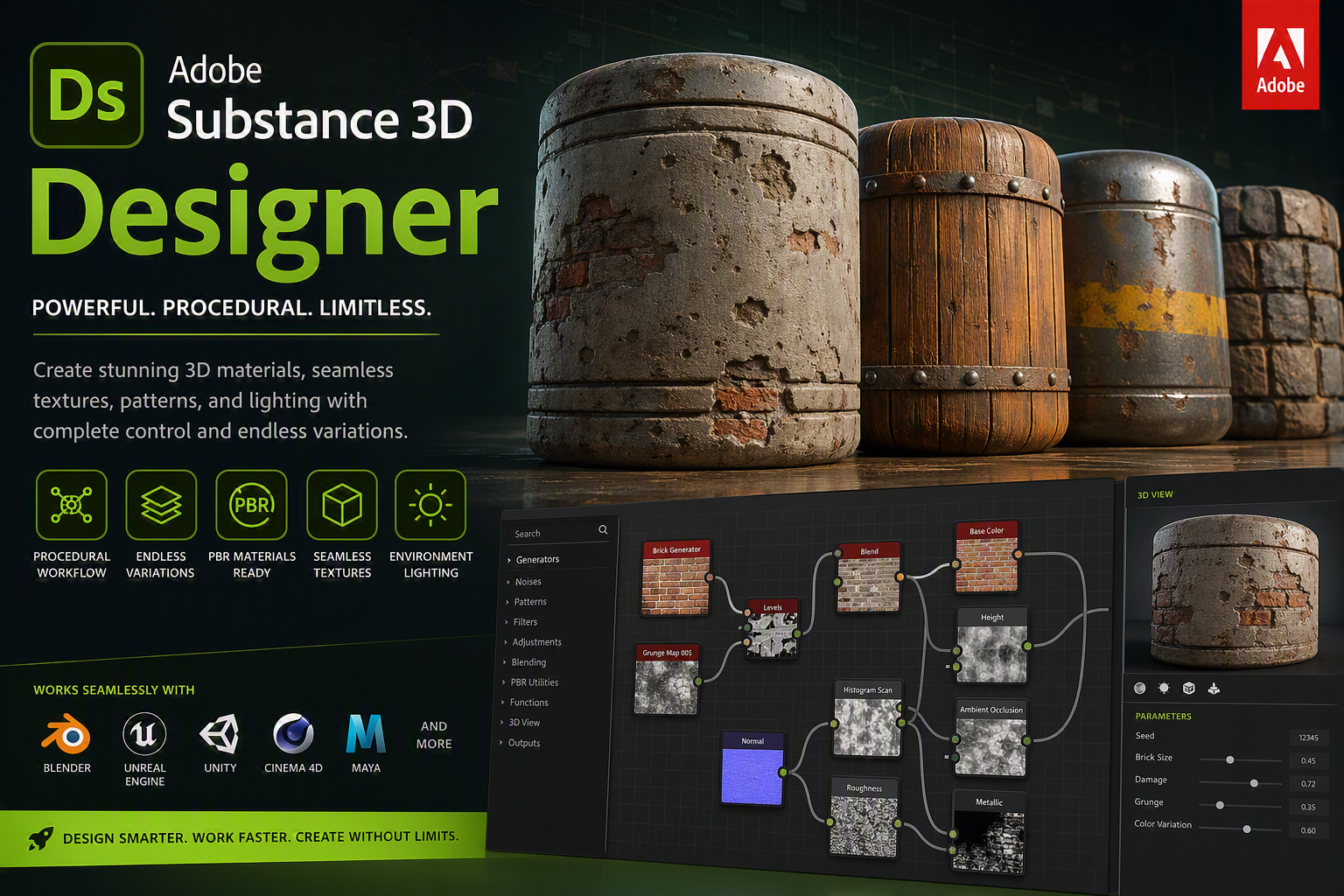The image size is (1344, 896).
Task: Click the Color Variation value field 0.60
Action: (x=1308, y=830)
